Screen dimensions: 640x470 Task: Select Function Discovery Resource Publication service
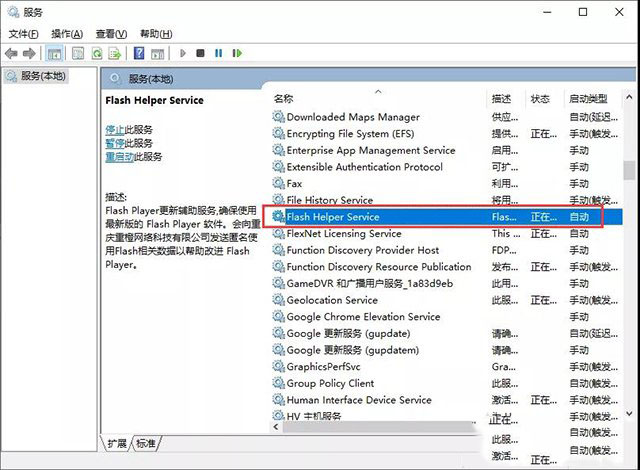pos(447,267)
